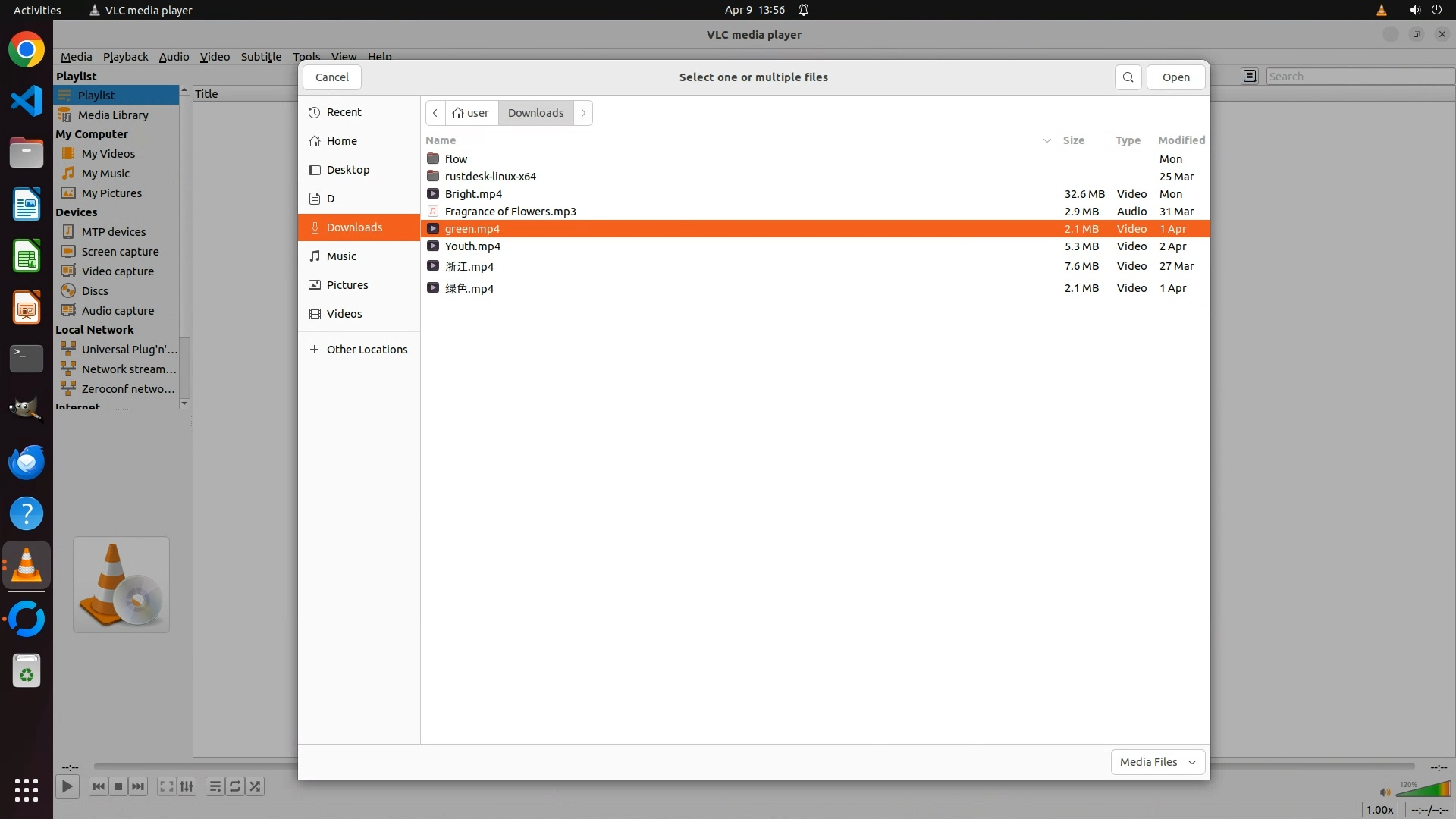1456x819 pixels.
Task: Select the Youth.mp4 file
Action: point(472,246)
